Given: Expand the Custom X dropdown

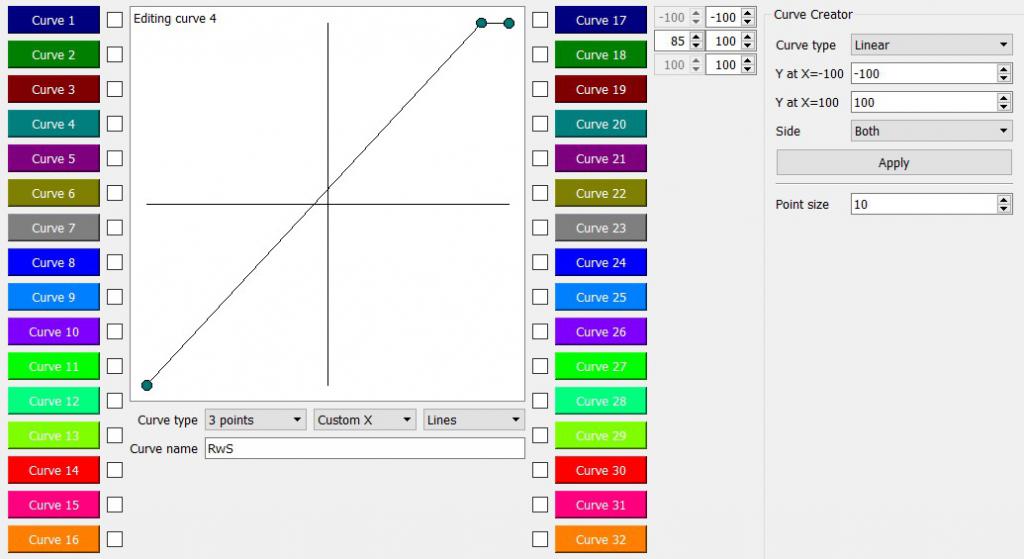Looking at the screenshot, I should point(365,420).
